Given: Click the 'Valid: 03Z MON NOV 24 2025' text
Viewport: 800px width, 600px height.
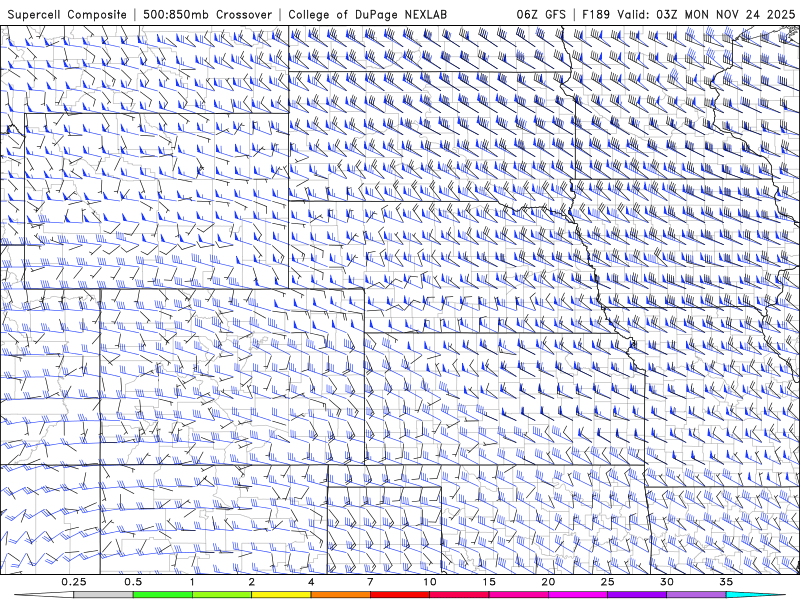Looking at the screenshot, I should (706, 14).
